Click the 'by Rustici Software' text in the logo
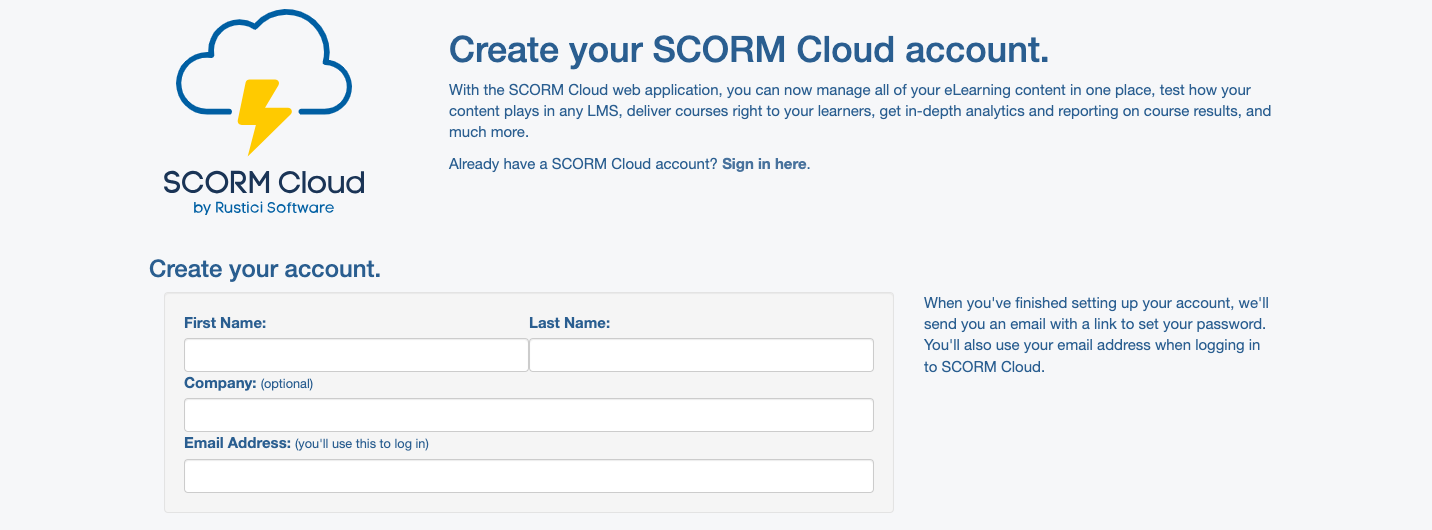The width and height of the screenshot is (1432, 530). tap(264, 208)
